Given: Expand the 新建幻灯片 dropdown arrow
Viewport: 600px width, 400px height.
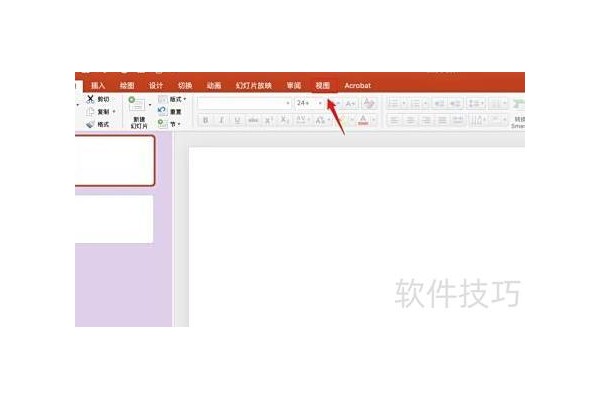Looking at the screenshot, I should click(x=150, y=104).
